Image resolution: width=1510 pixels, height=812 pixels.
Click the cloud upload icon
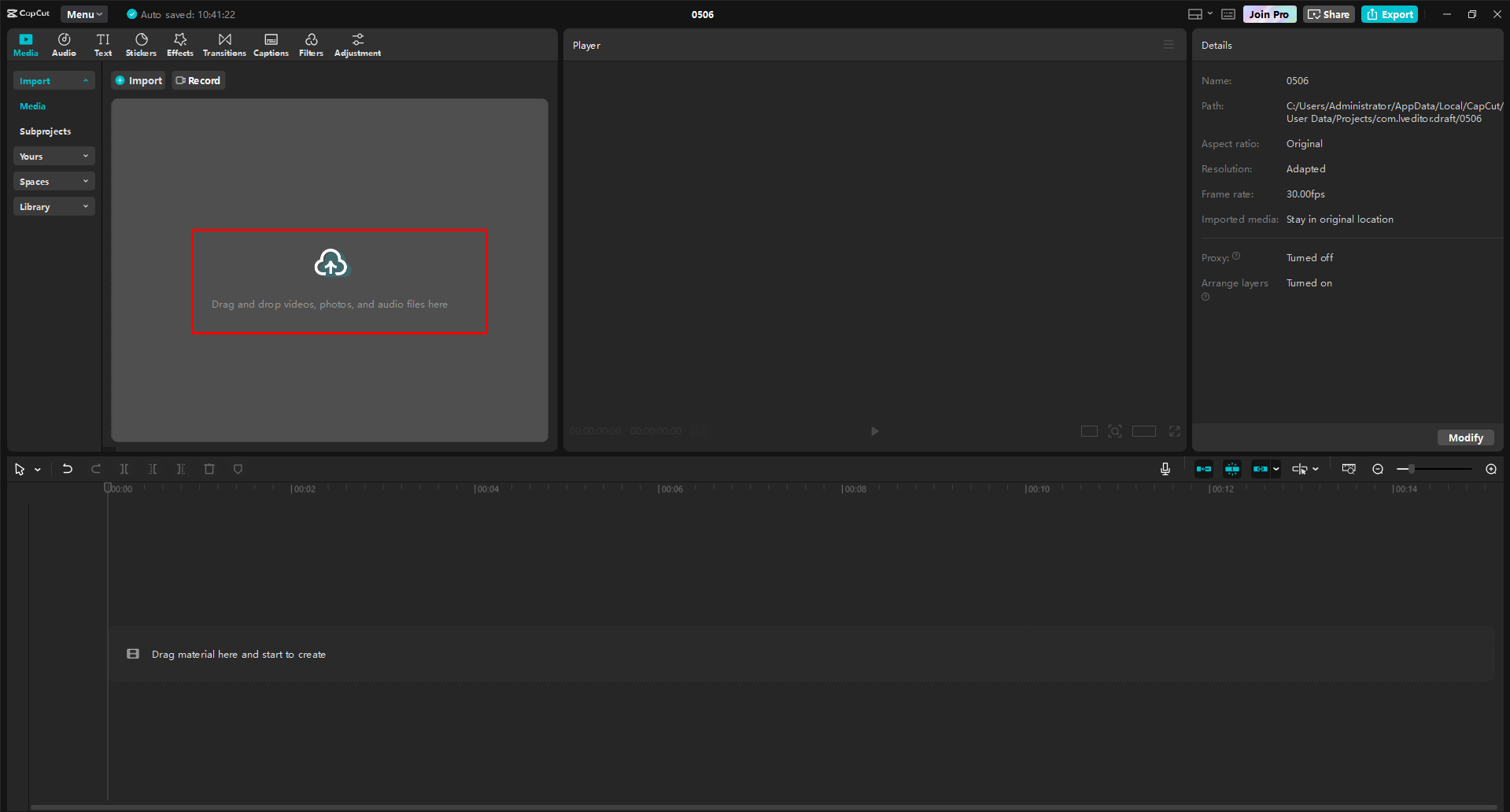pyautogui.click(x=330, y=264)
